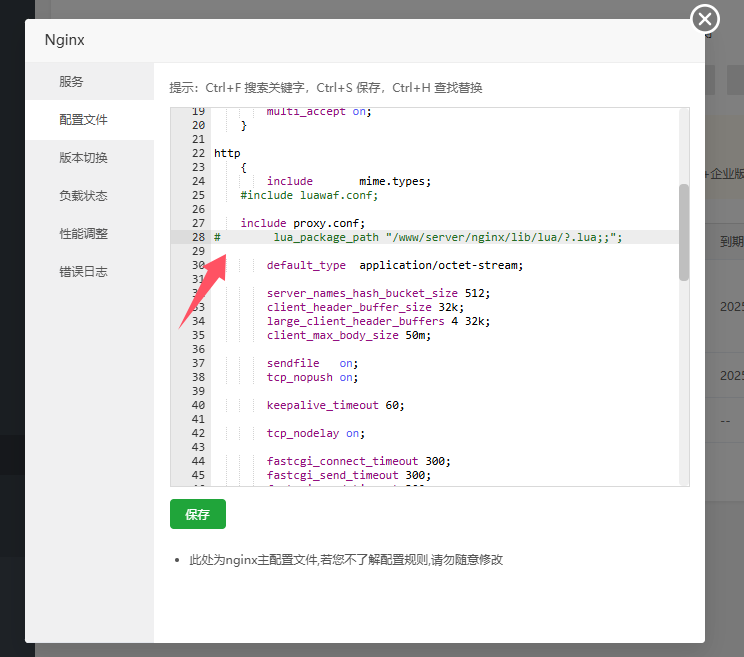Click 'fastcgi_send_timeout 300;' line
The width and height of the screenshot is (744, 657).
349,475
